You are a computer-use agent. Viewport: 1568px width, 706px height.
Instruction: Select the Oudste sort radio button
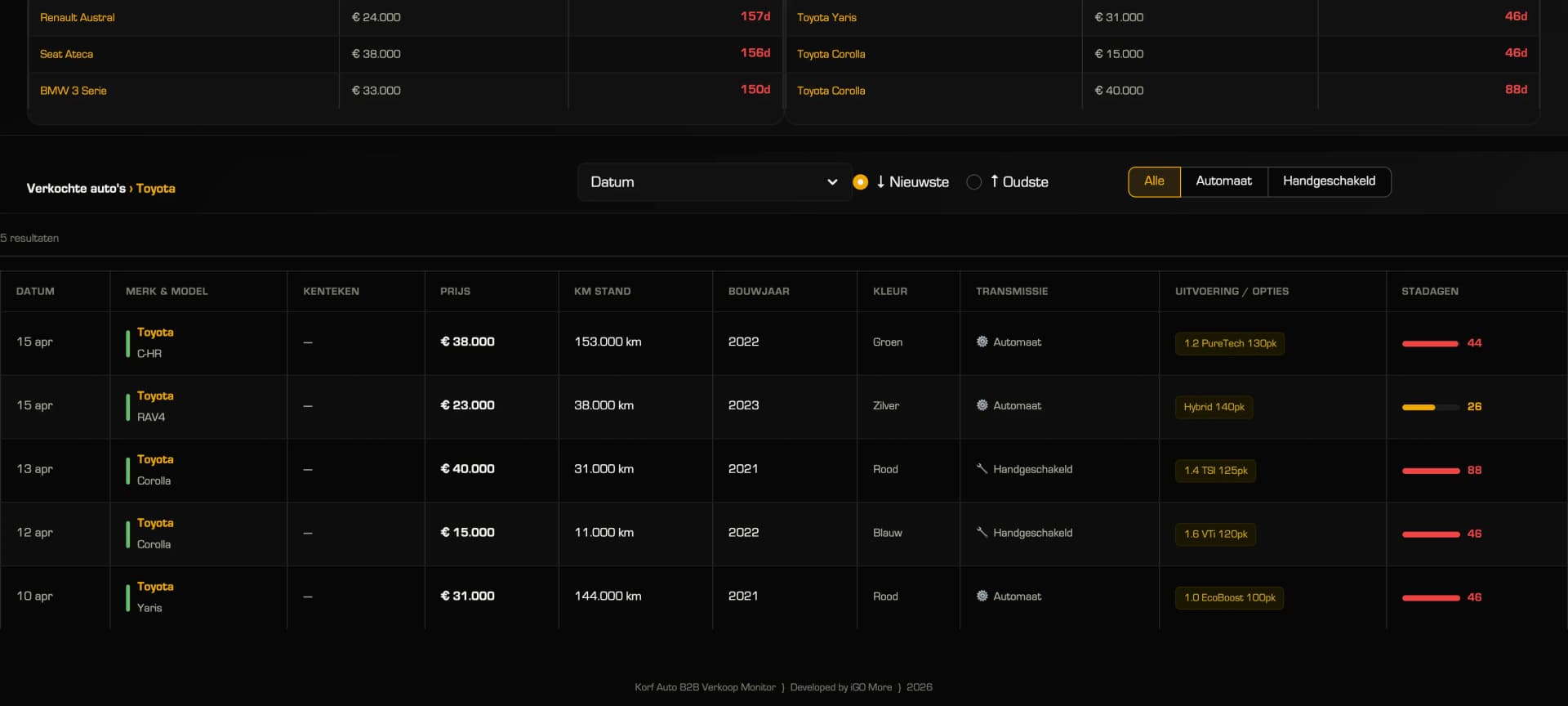point(973,182)
